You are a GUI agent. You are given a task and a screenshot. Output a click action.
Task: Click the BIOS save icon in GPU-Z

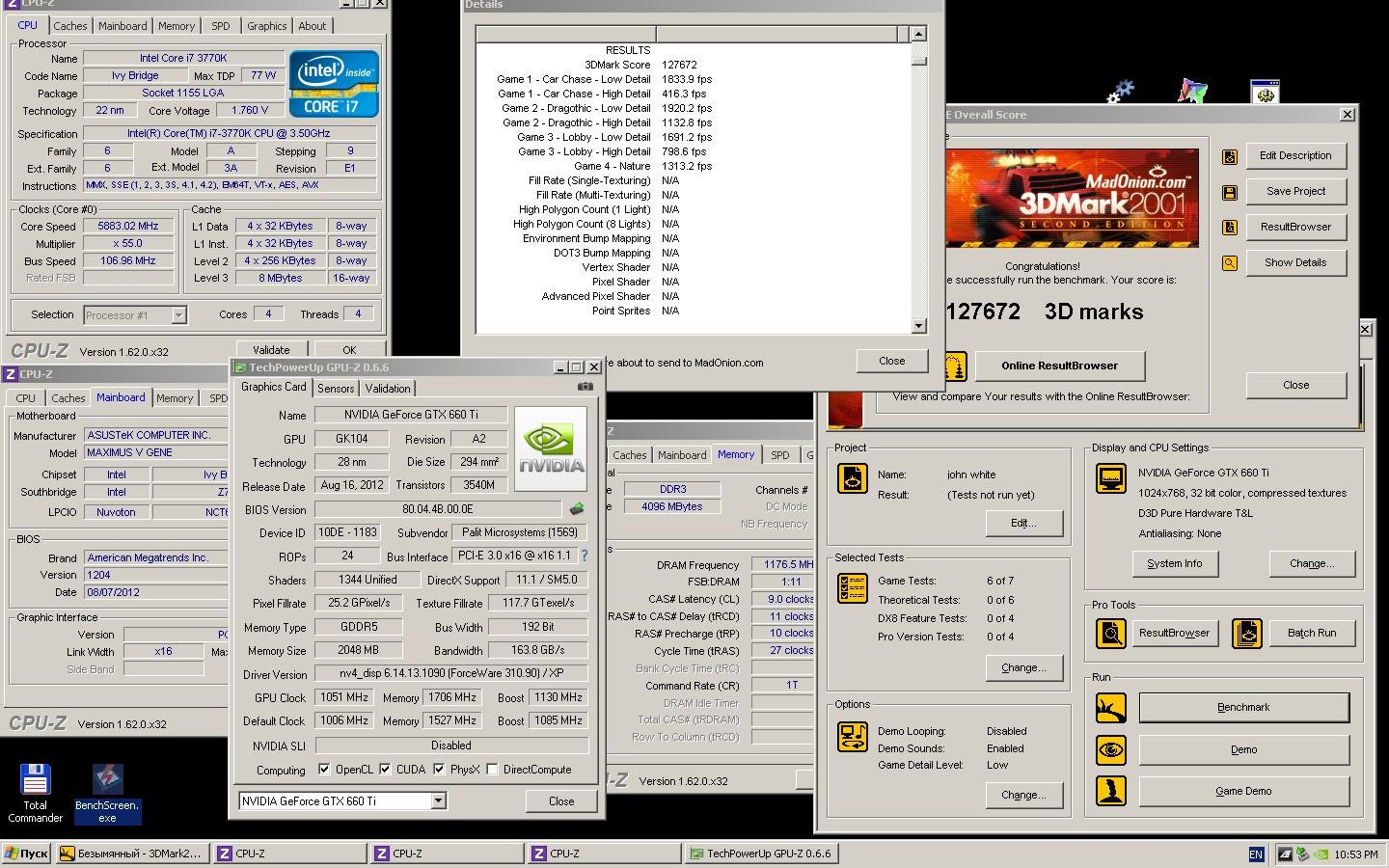576,509
